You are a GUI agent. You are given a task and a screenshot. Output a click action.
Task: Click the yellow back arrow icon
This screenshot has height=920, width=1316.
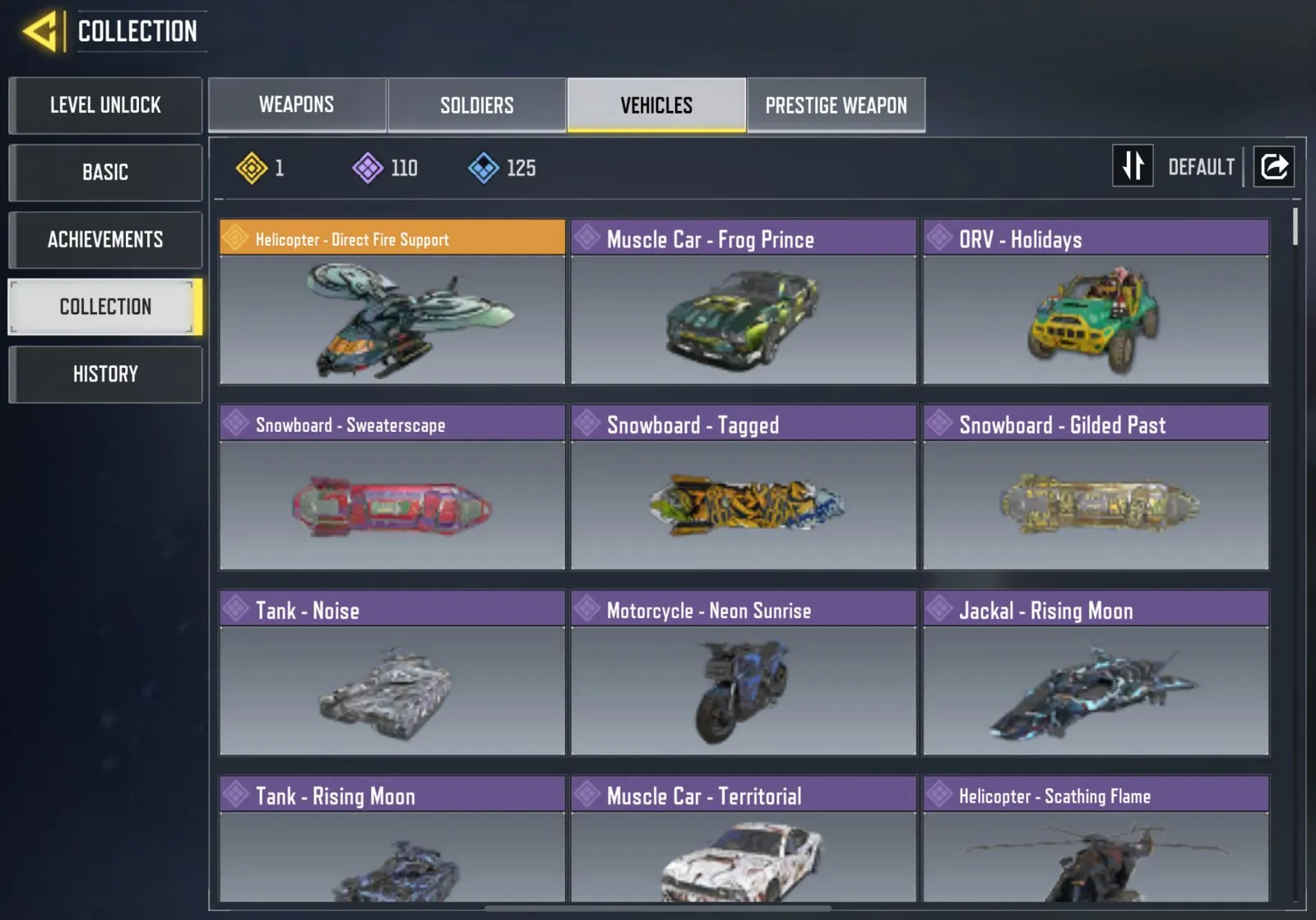click(39, 31)
